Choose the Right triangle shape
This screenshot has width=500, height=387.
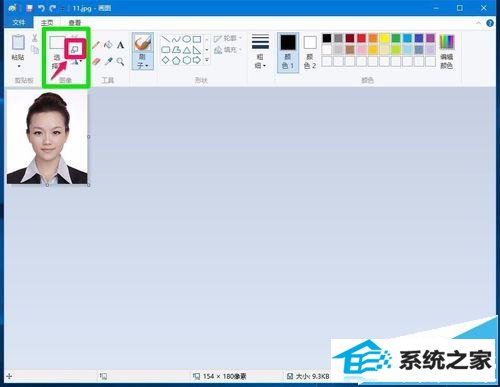(197, 50)
